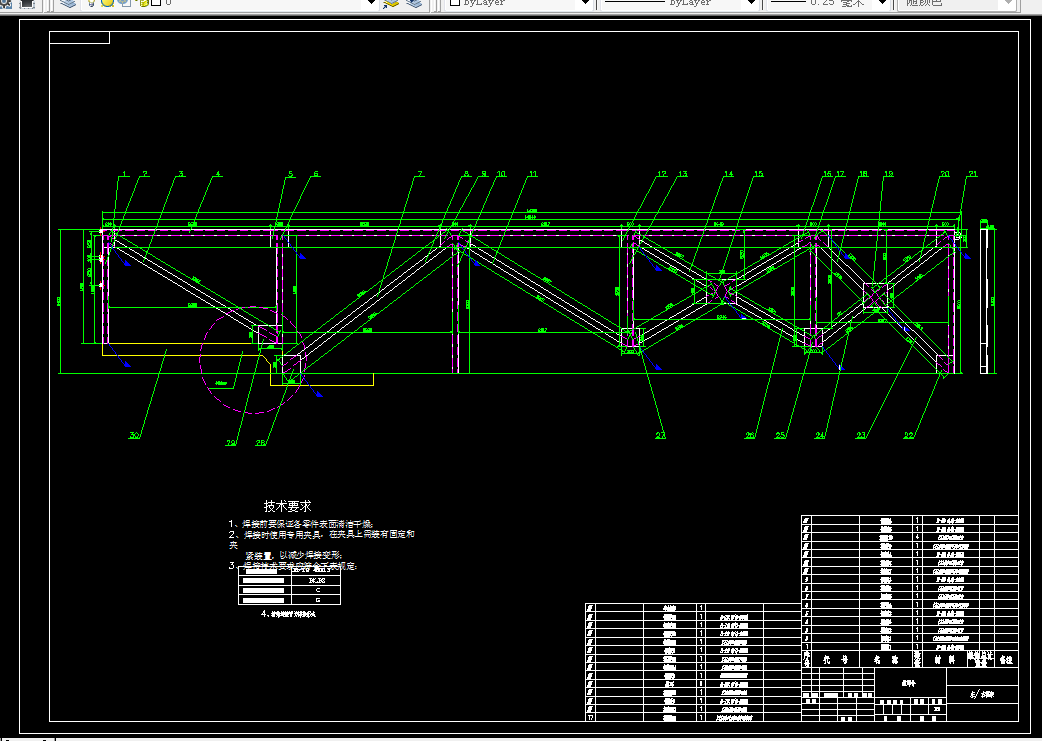Click balloon number 13 label

[x=682, y=174]
